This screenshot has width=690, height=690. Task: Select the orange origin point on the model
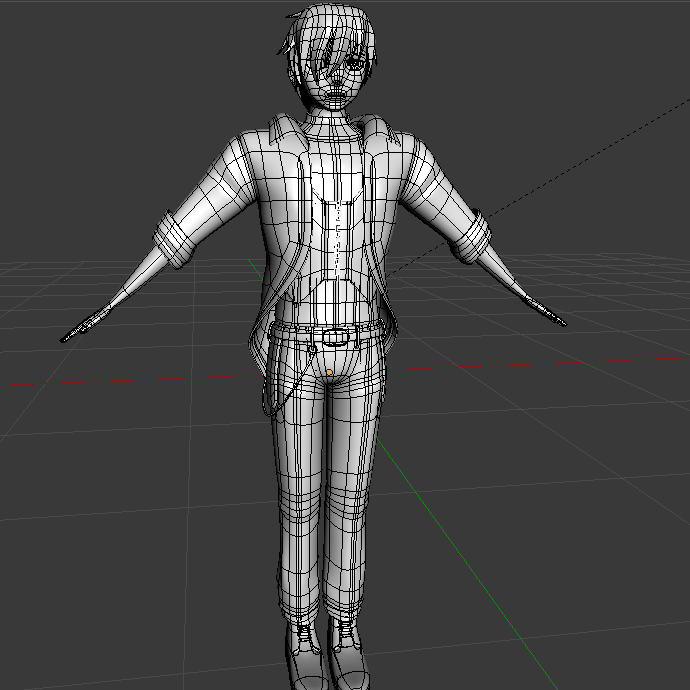329,373
